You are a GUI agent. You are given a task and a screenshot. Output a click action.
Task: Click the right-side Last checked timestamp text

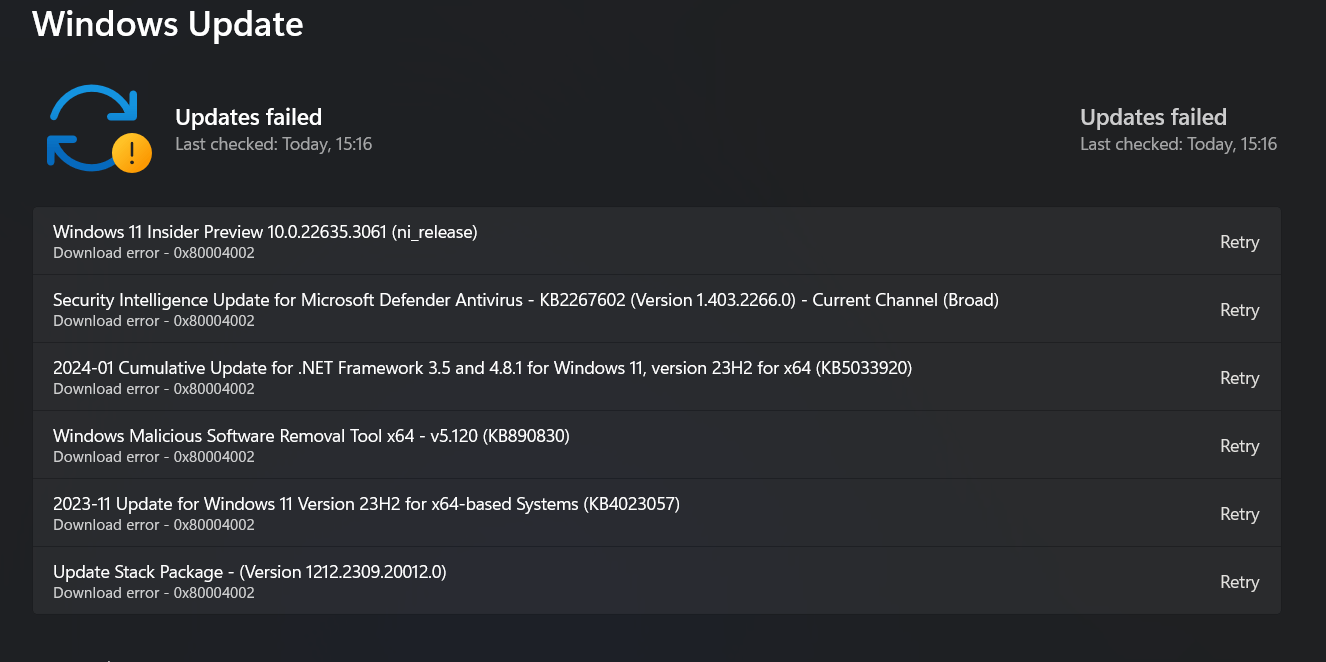click(x=1178, y=144)
